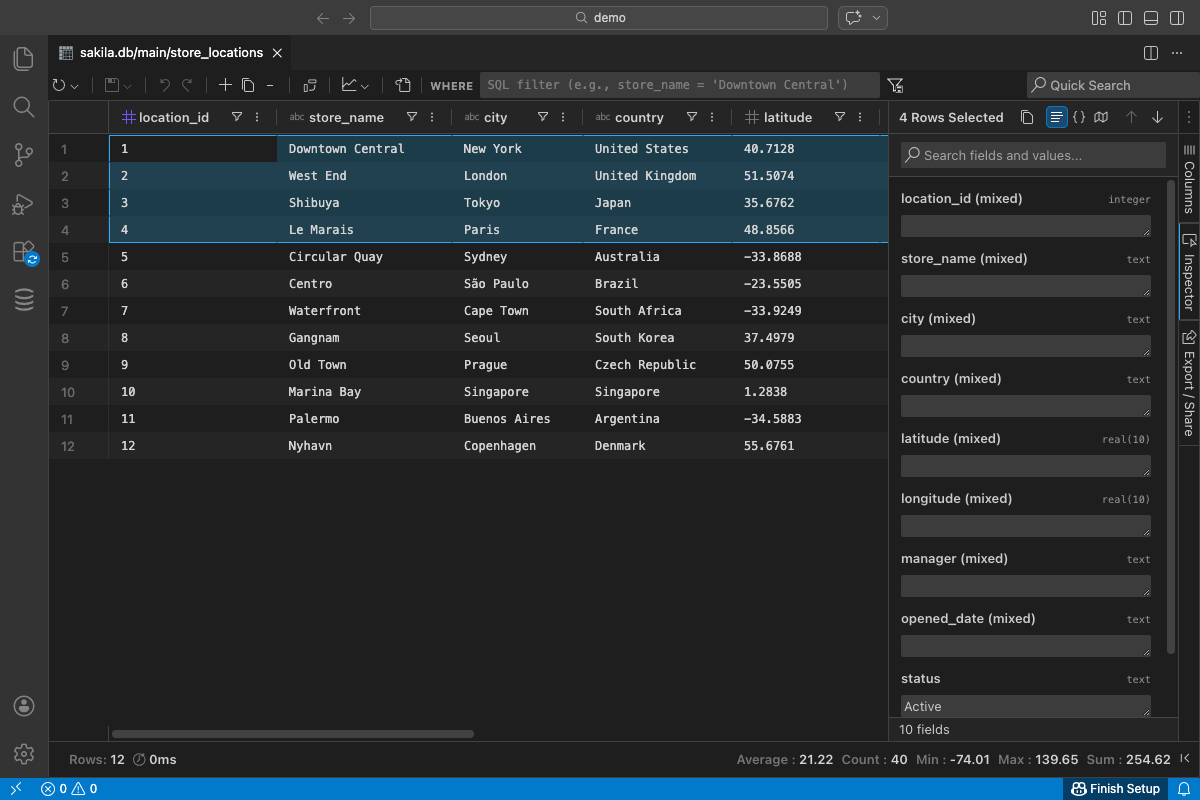Undo the last data change
Viewport: 1200px width, 800px height.
click(164, 85)
